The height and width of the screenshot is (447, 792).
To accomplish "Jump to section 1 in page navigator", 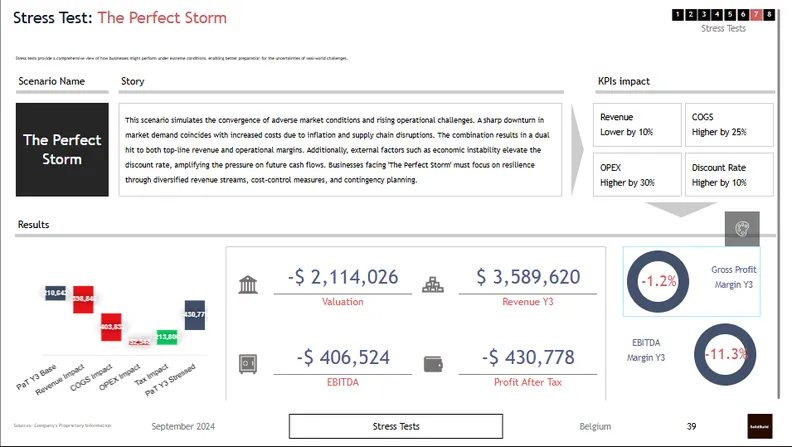I will tap(678, 15).
